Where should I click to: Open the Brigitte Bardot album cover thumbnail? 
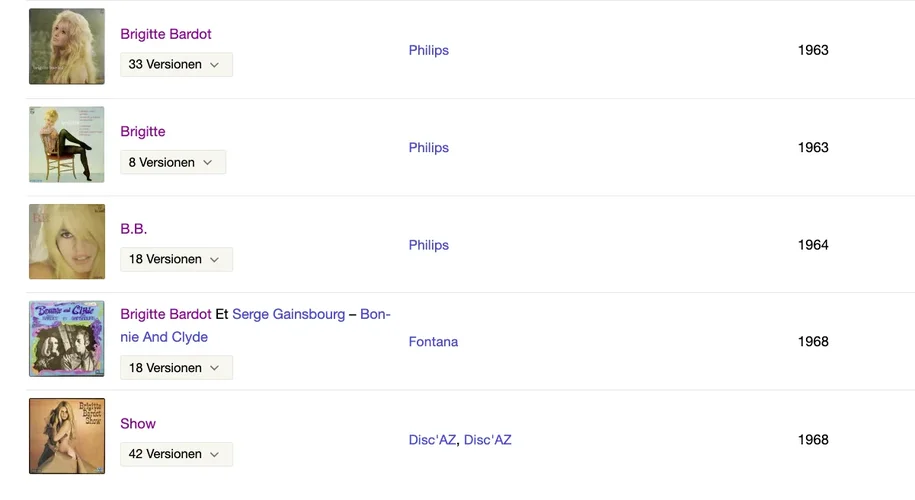(x=67, y=47)
